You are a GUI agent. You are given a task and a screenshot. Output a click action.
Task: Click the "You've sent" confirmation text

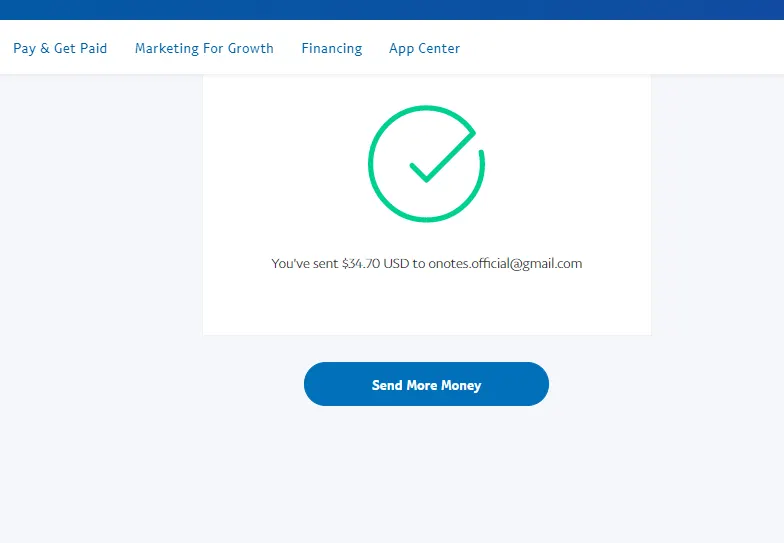(304, 264)
